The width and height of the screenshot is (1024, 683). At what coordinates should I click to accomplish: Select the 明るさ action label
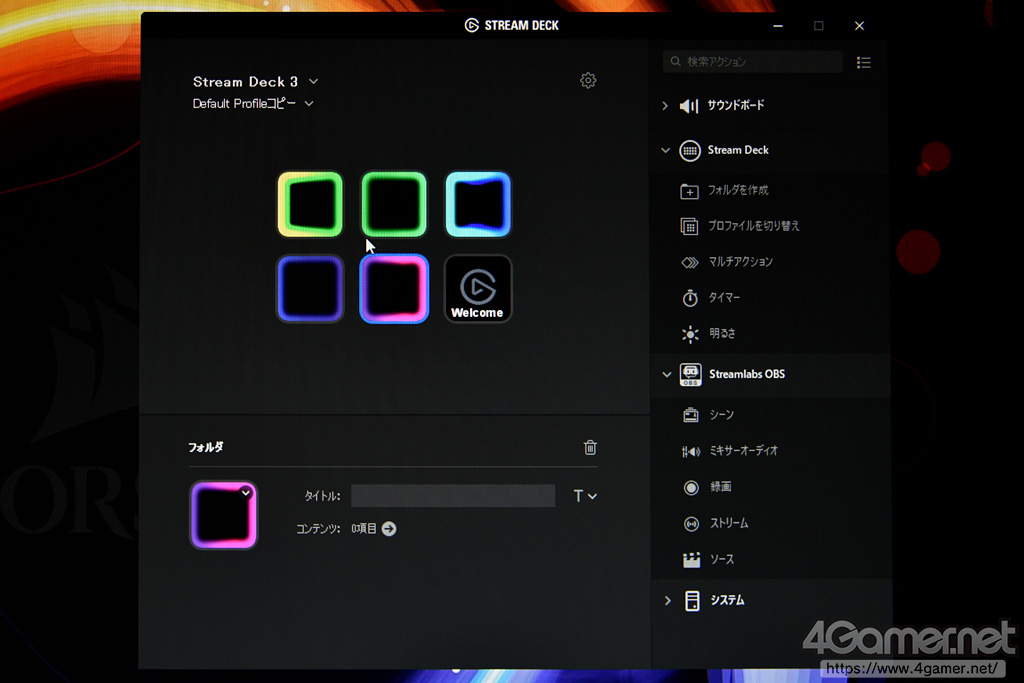click(722, 334)
